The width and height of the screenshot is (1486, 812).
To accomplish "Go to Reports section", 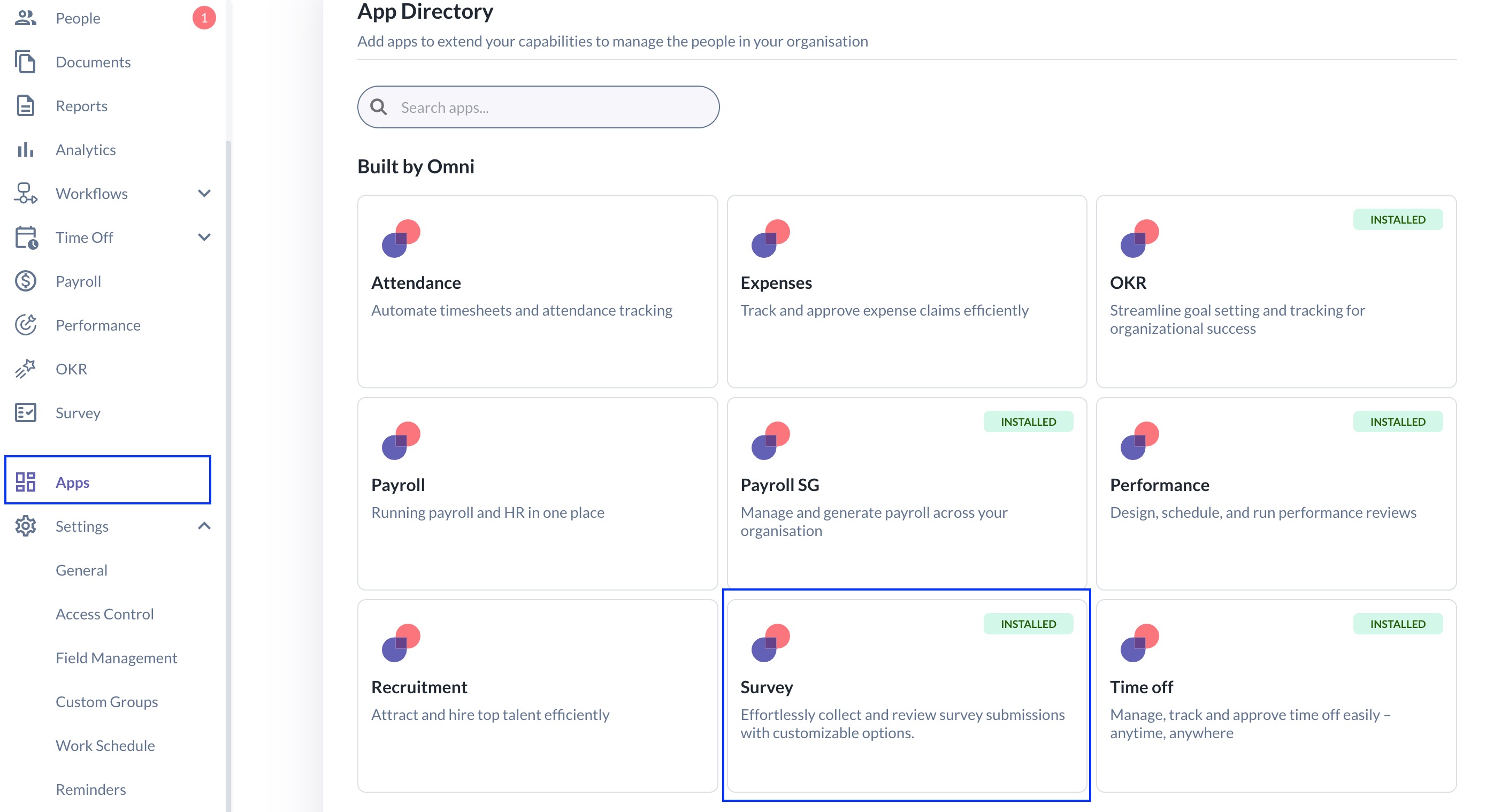I will point(81,105).
